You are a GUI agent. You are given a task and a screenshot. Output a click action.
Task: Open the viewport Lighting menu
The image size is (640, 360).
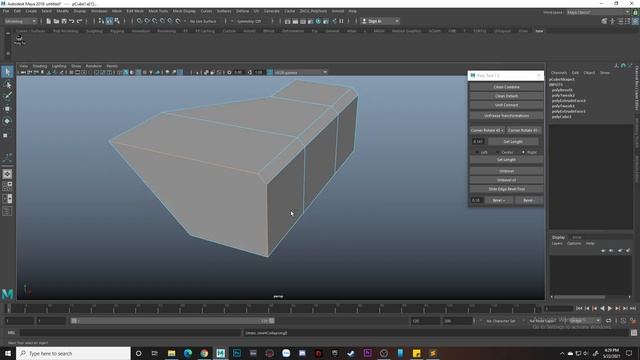click(x=59, y=66)
